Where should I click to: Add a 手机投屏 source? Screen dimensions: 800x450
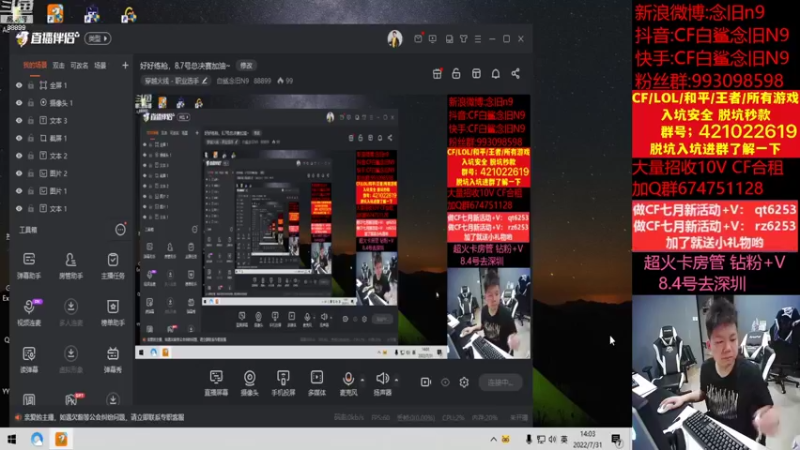(x=283, y=383)
